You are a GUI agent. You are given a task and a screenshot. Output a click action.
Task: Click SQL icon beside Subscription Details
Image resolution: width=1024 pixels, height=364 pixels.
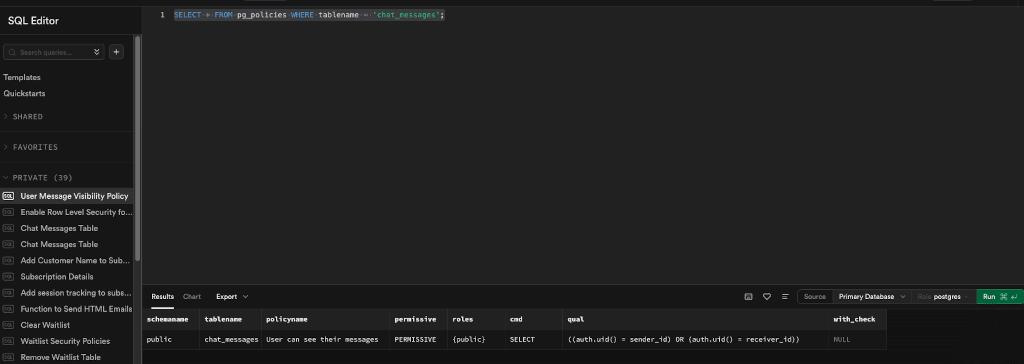(8, 276)
